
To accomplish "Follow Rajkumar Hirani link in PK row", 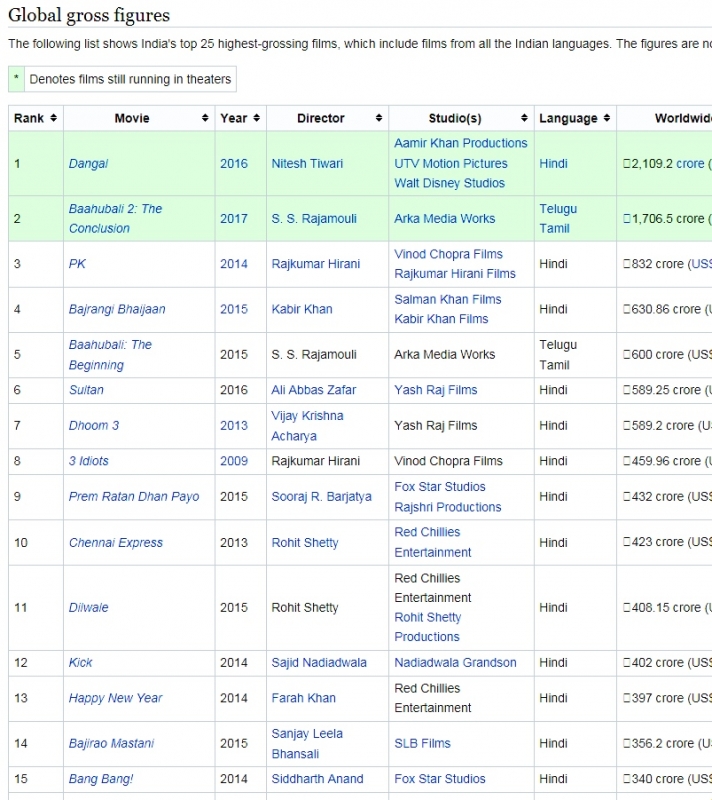I will (316, 264).
